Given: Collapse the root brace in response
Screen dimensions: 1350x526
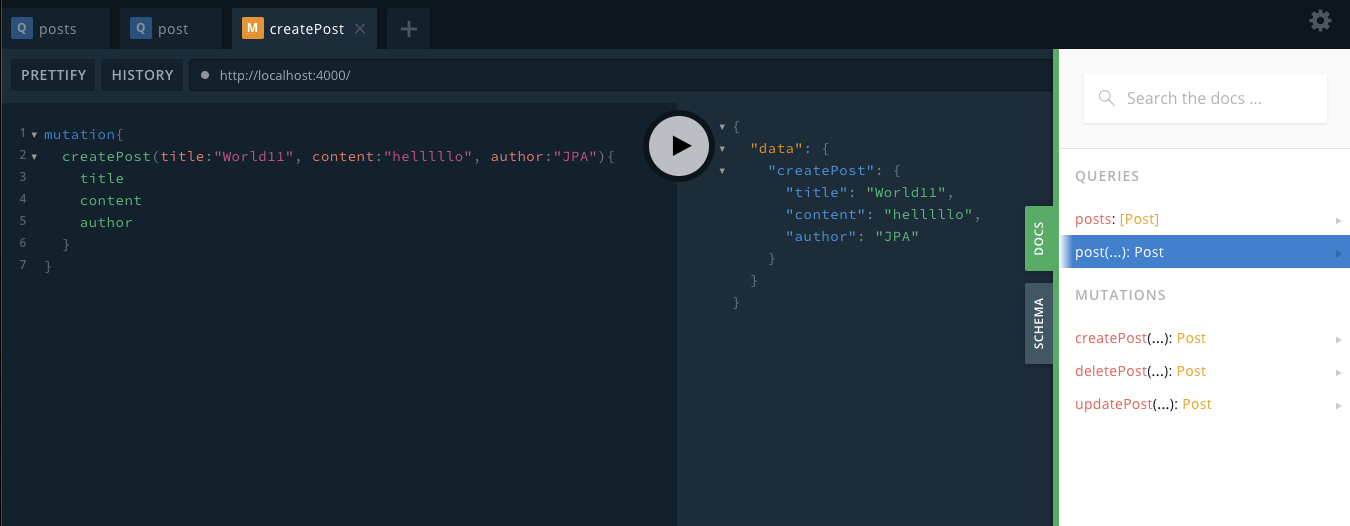Looking at the screenshot, I should pos(723,127).
